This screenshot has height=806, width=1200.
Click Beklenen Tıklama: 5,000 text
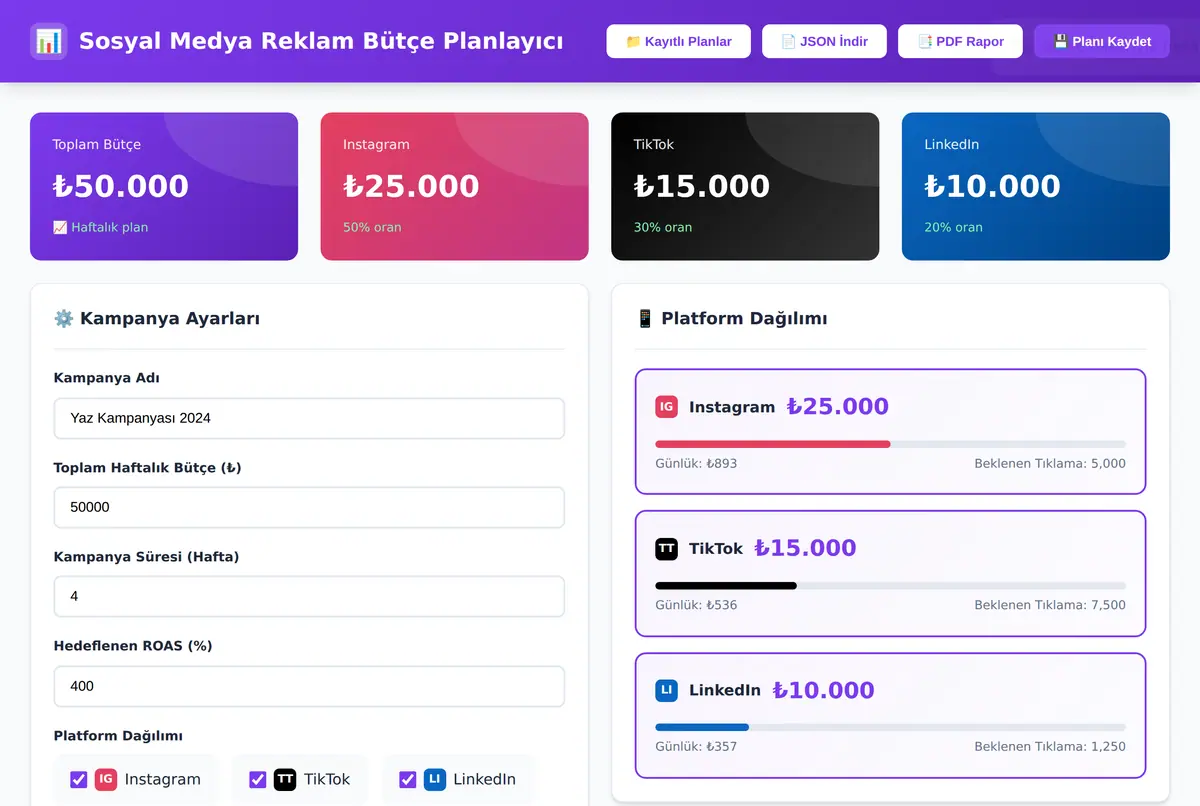(x=1050, y=463)
